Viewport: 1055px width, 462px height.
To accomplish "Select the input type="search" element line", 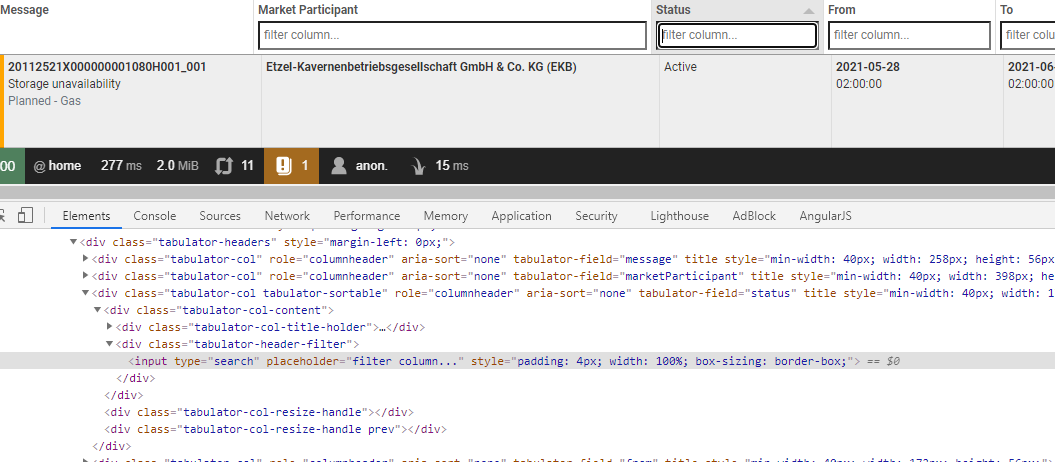I will (528, 361).
